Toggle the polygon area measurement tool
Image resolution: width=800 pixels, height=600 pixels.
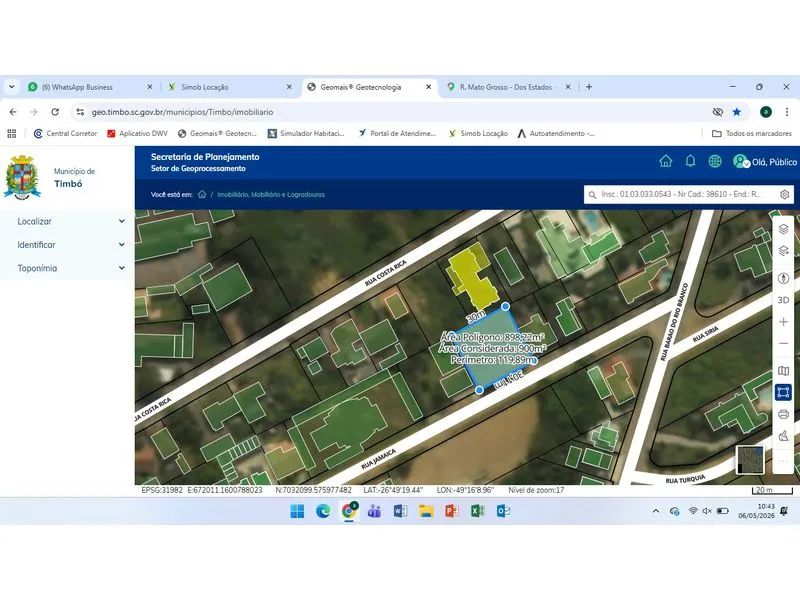[x=783, y=392]
